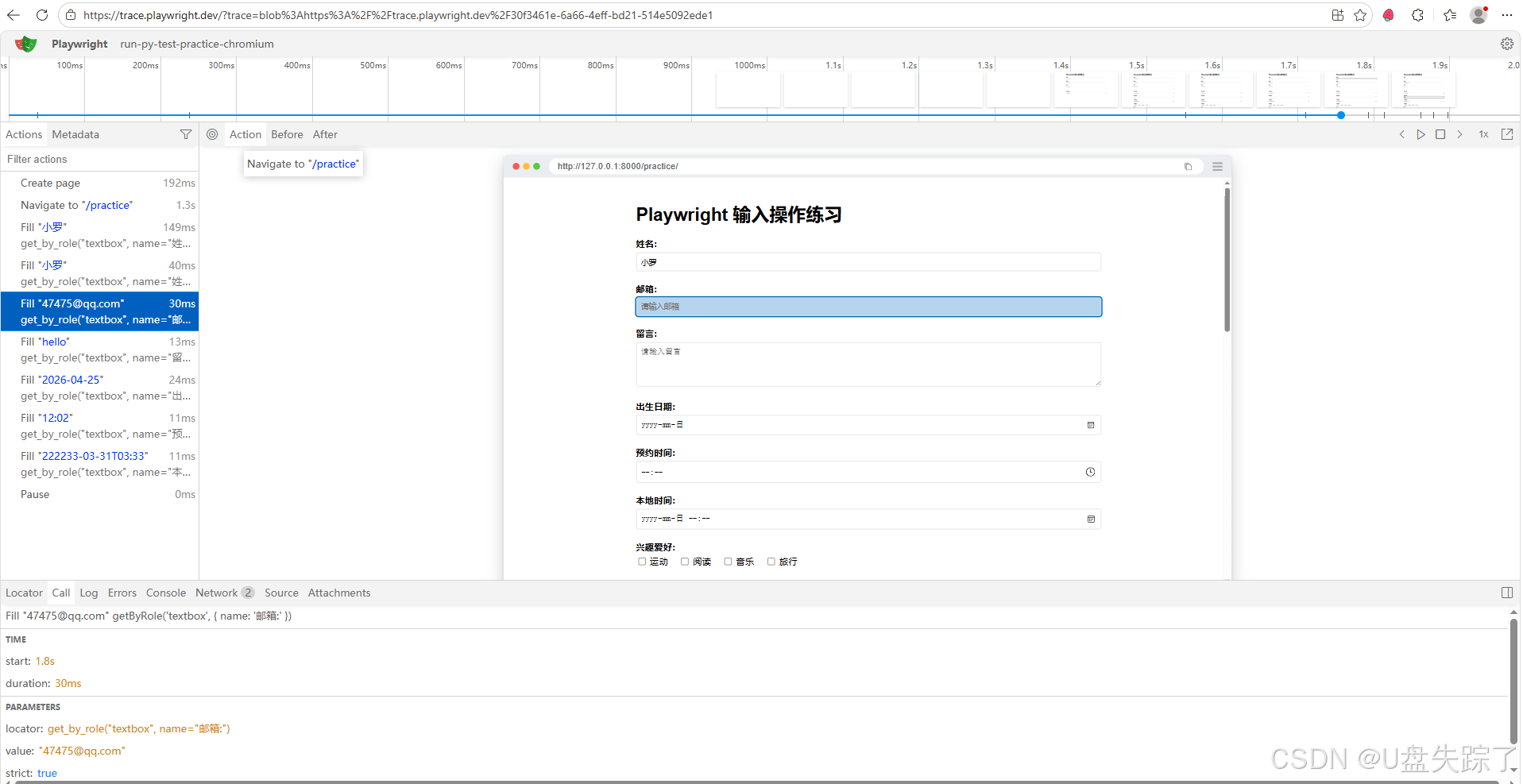Open the snapshot browser hamburger menu
The height and width of the screenshot is (784, 1523).
[1217, 167]
